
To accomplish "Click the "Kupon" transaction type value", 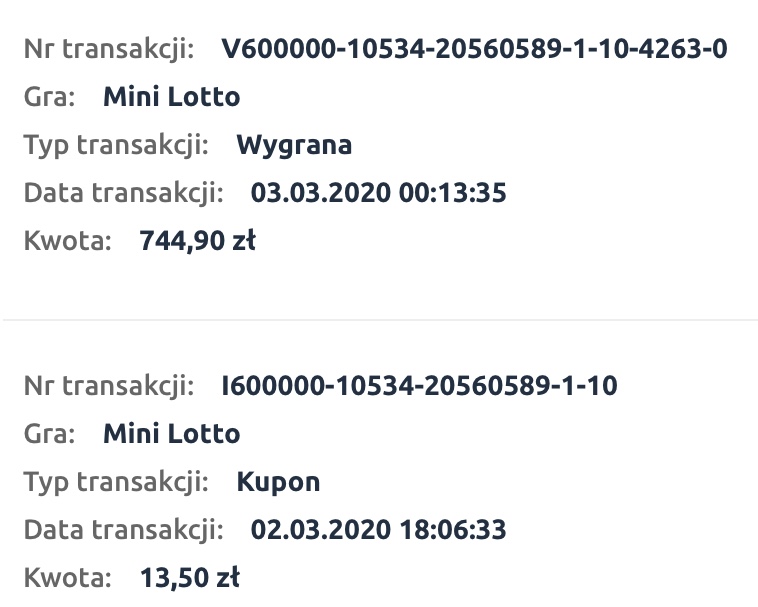I will (278, 481).
